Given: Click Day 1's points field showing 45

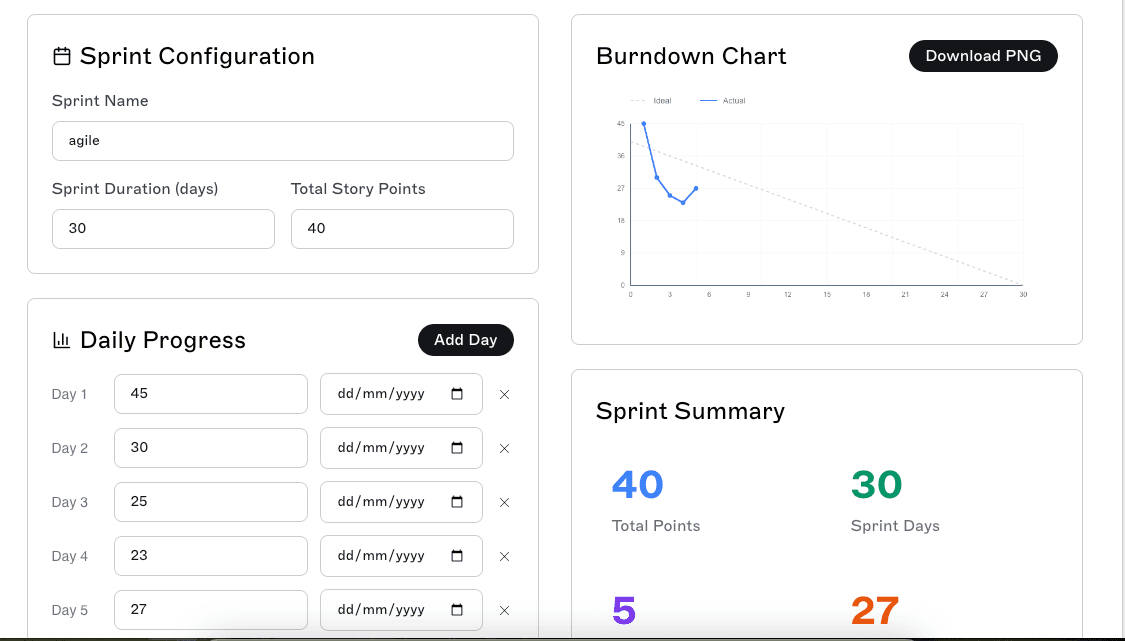Looking at the screenshot, I should pyautogui.click(x=210, y=393).
